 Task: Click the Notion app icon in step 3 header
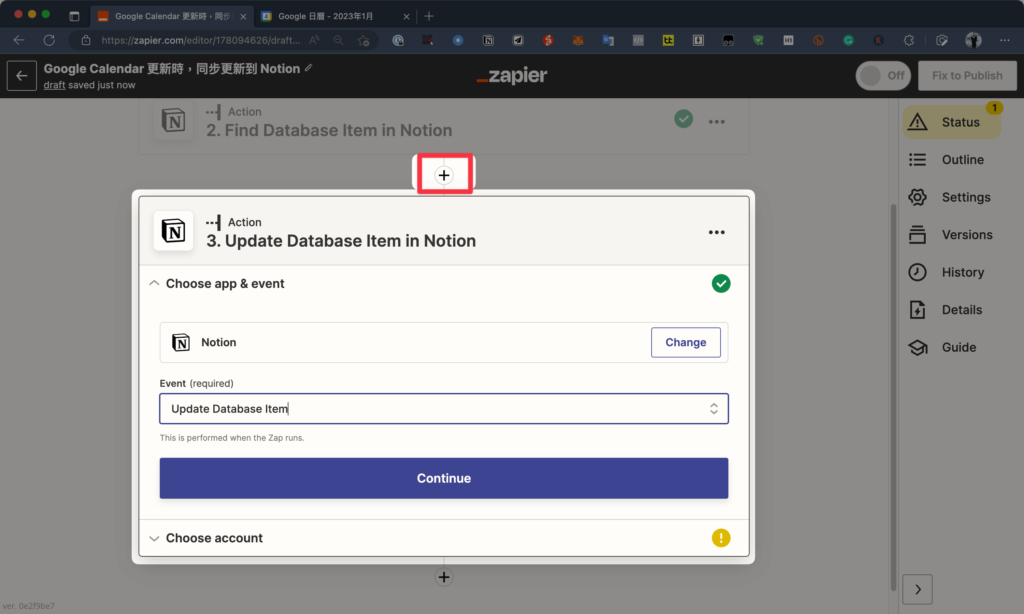tap(173, 231)
